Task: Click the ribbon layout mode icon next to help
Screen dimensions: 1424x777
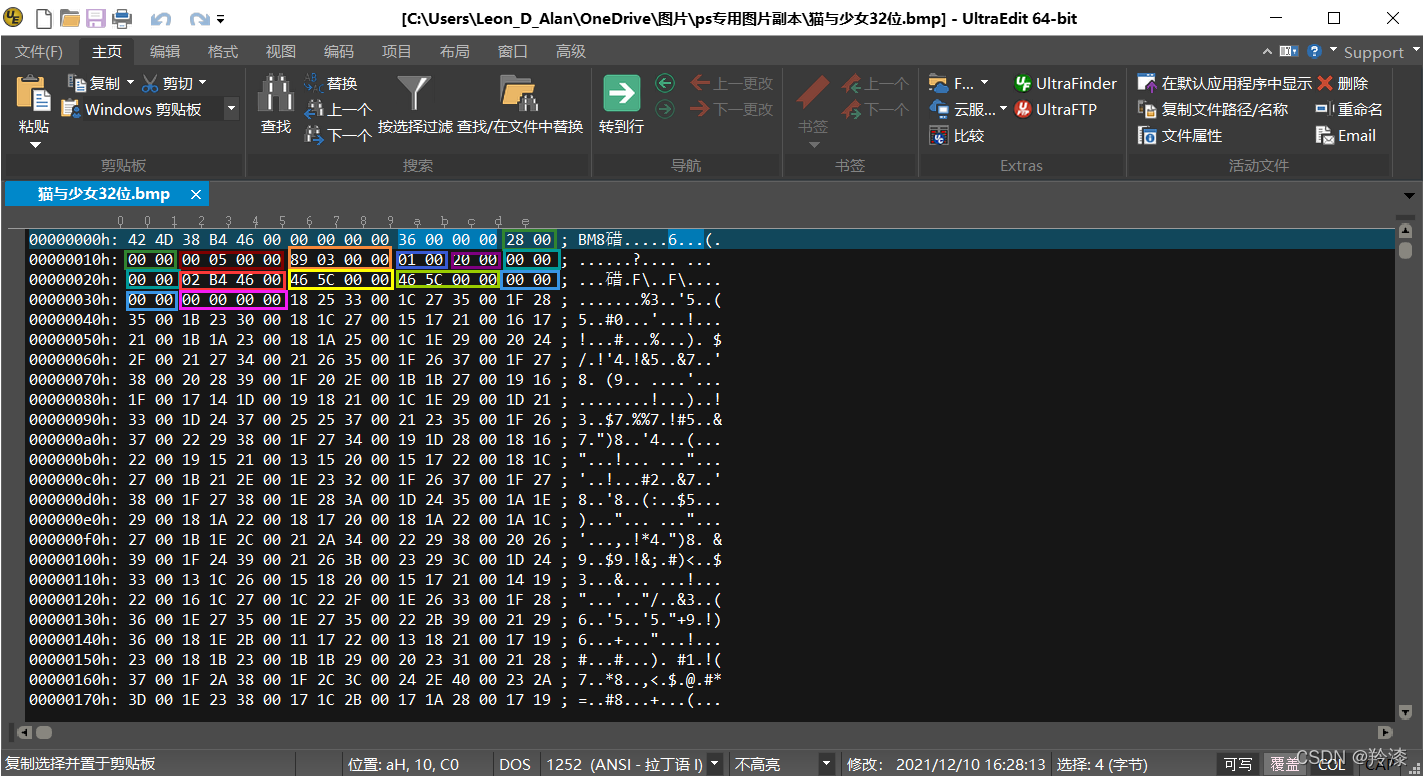Action: click(1289, 51)
